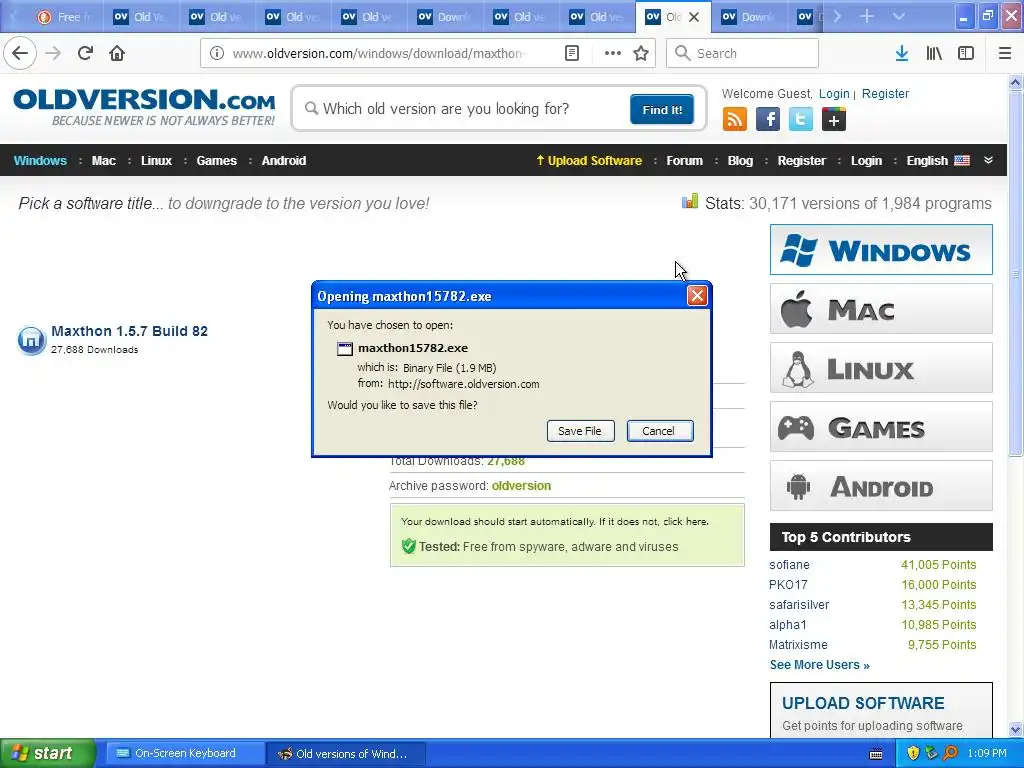Click the Android platform banner
Screen dimensions: 1024x768
pyautogui.click(x=881, y=486)
